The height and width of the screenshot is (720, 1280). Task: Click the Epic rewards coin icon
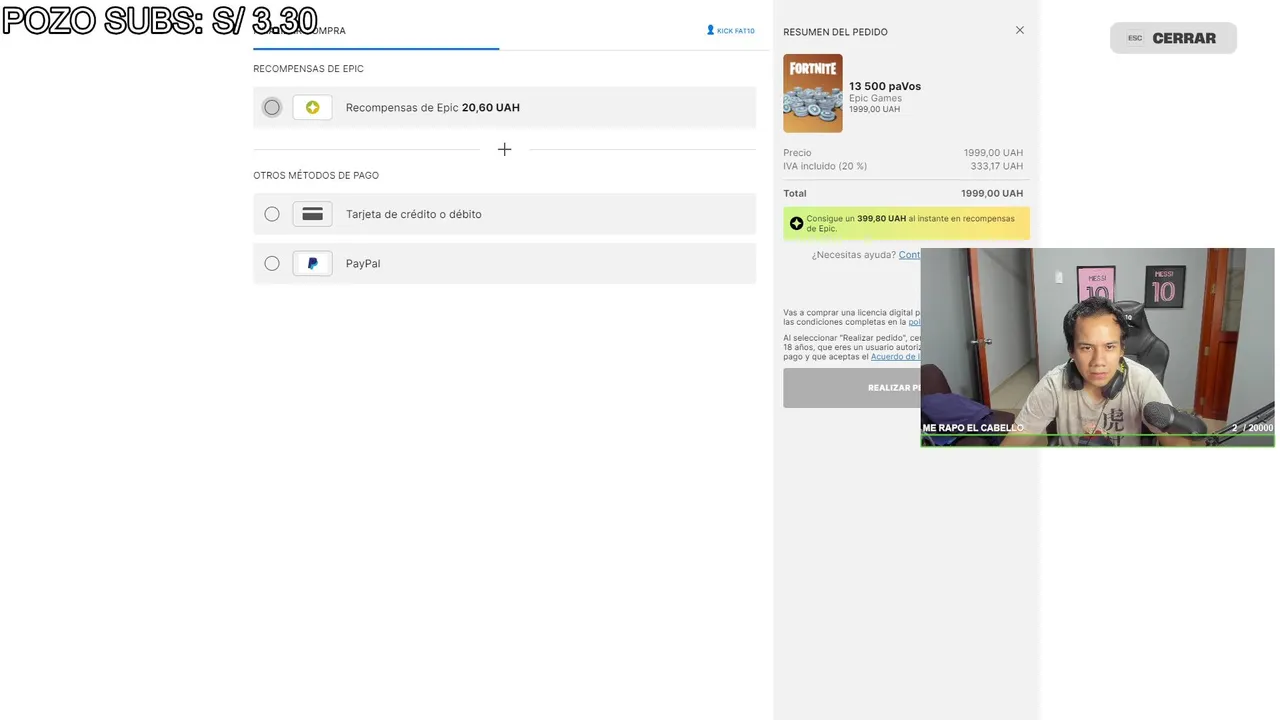pyautogui.click(x=312, y=107)
